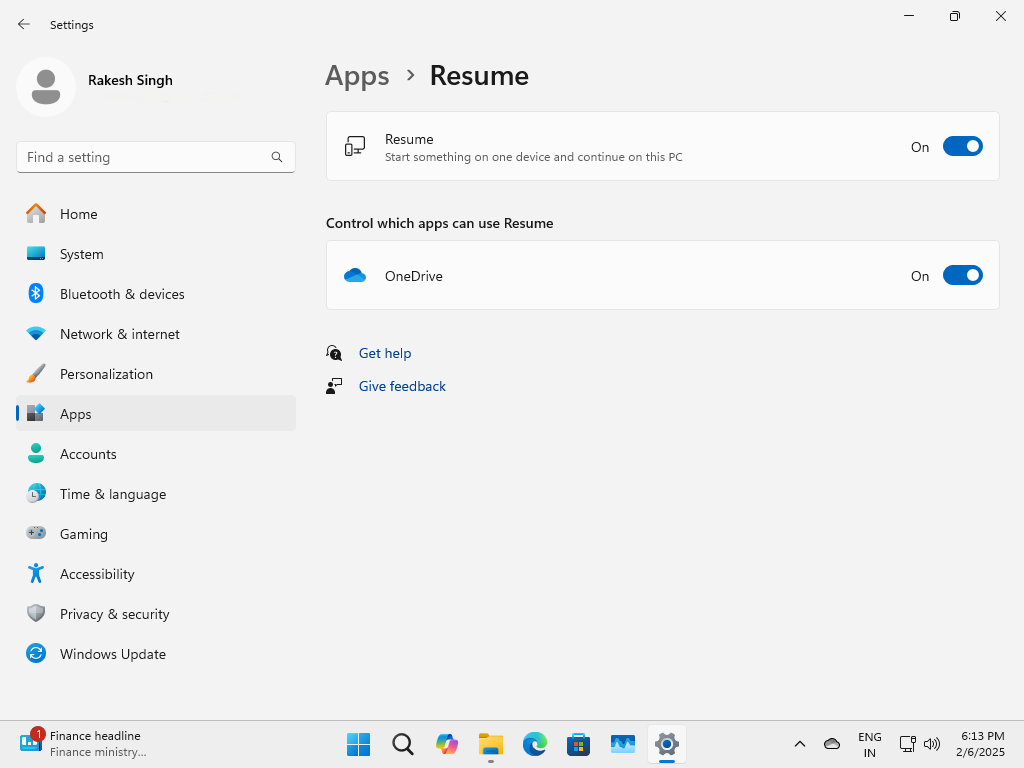Navigate back to Apps via breadcrumb

click(357, 75)
